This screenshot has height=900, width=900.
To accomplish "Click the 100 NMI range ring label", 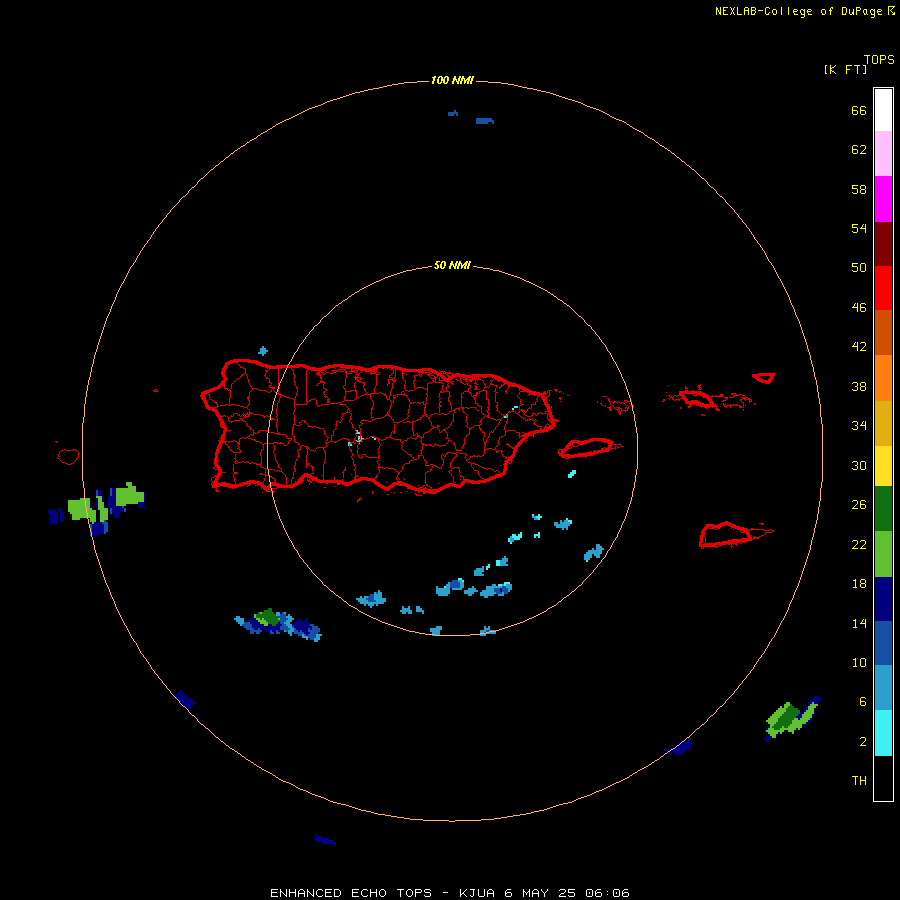I will 452,80.
